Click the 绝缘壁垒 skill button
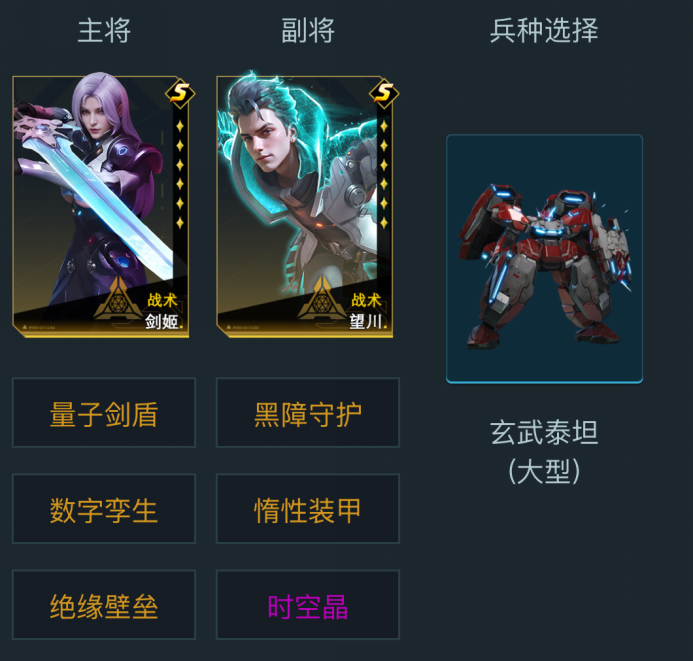 [104, 604]
